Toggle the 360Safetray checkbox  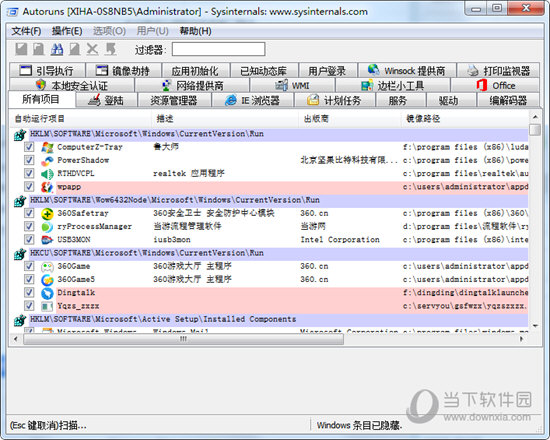pos(29,213)
